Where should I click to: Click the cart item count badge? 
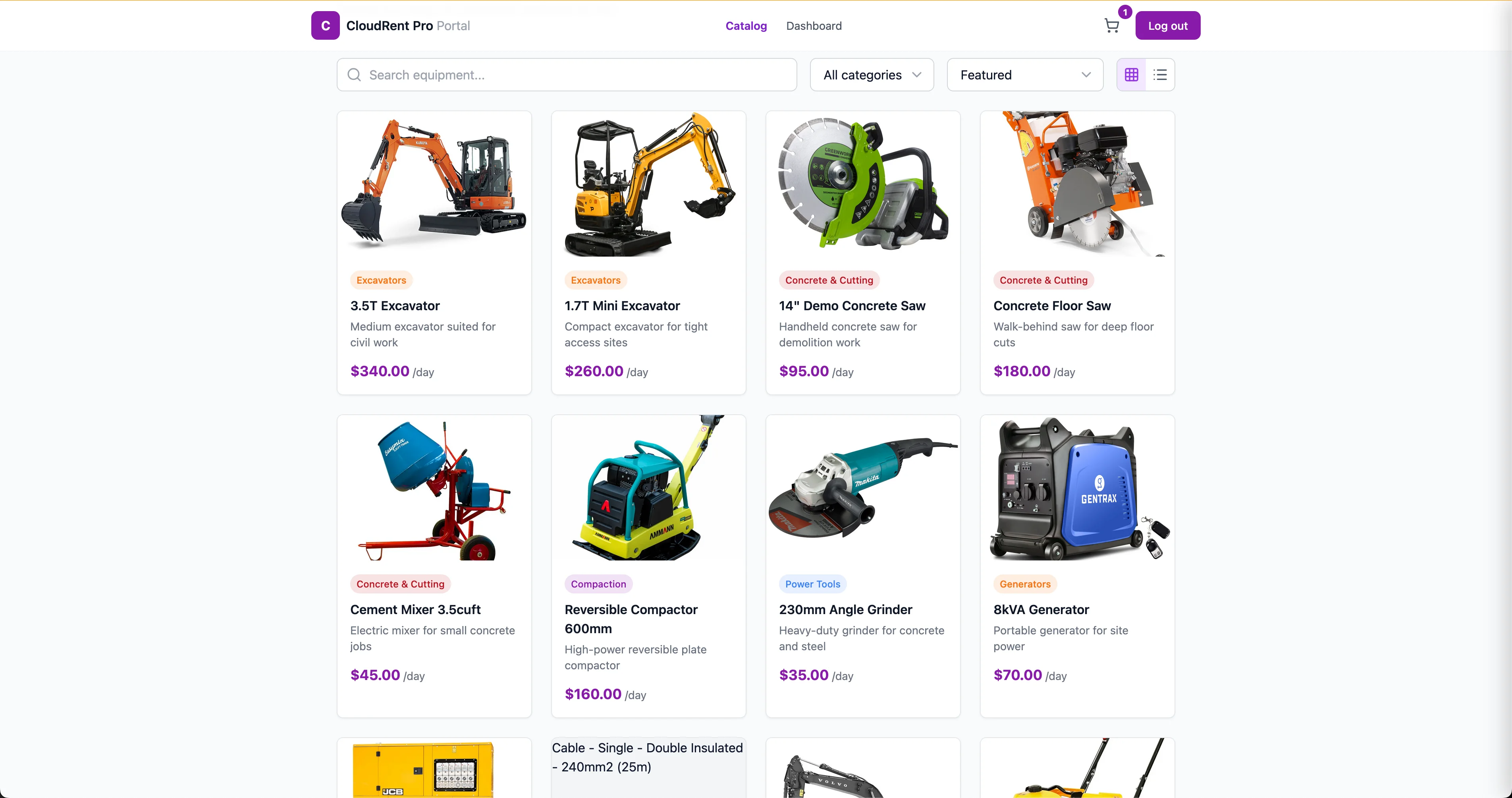(1124, 12)
